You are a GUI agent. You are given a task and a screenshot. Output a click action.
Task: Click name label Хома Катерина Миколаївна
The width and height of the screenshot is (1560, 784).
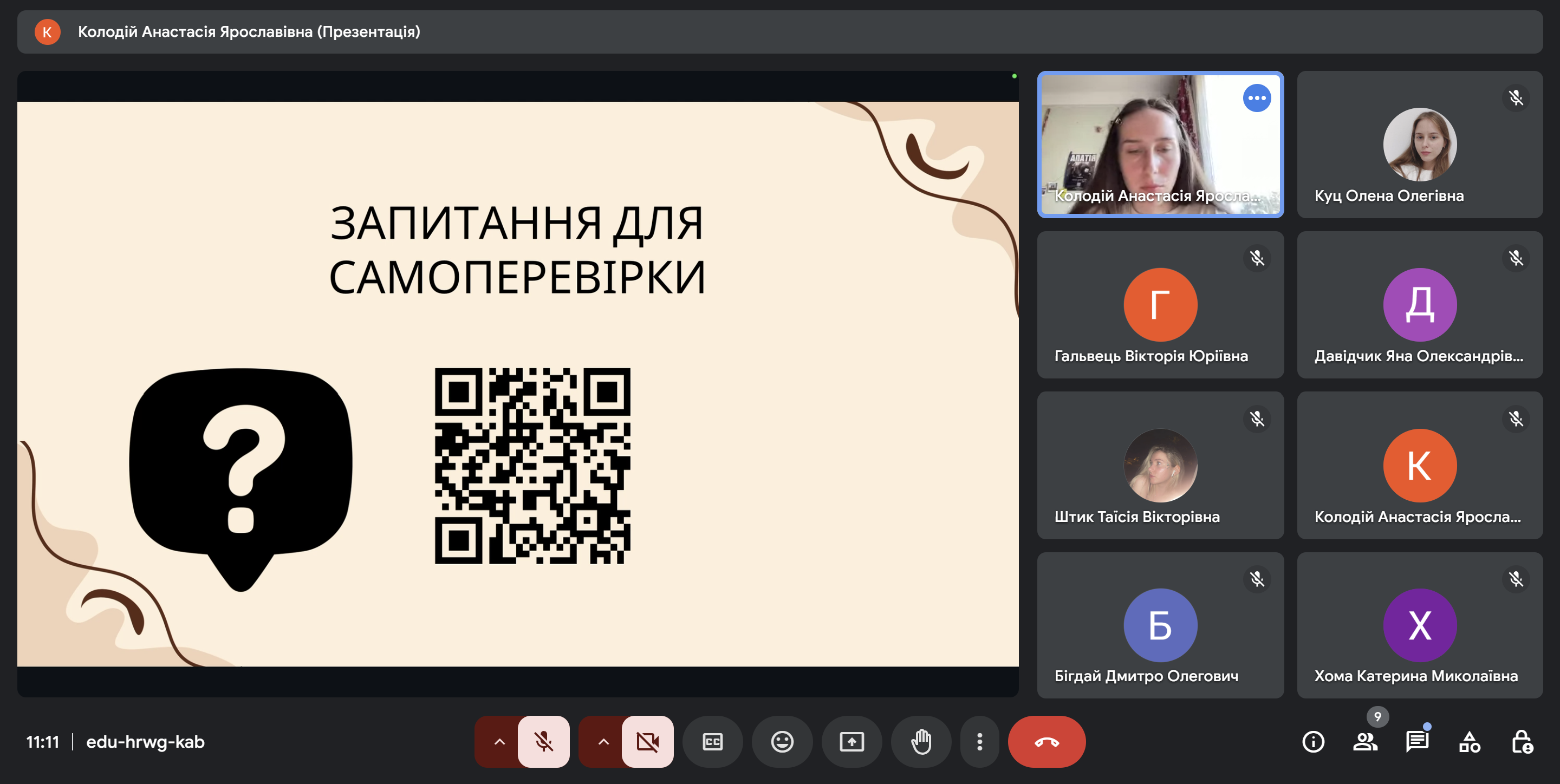coord(1415,676)
